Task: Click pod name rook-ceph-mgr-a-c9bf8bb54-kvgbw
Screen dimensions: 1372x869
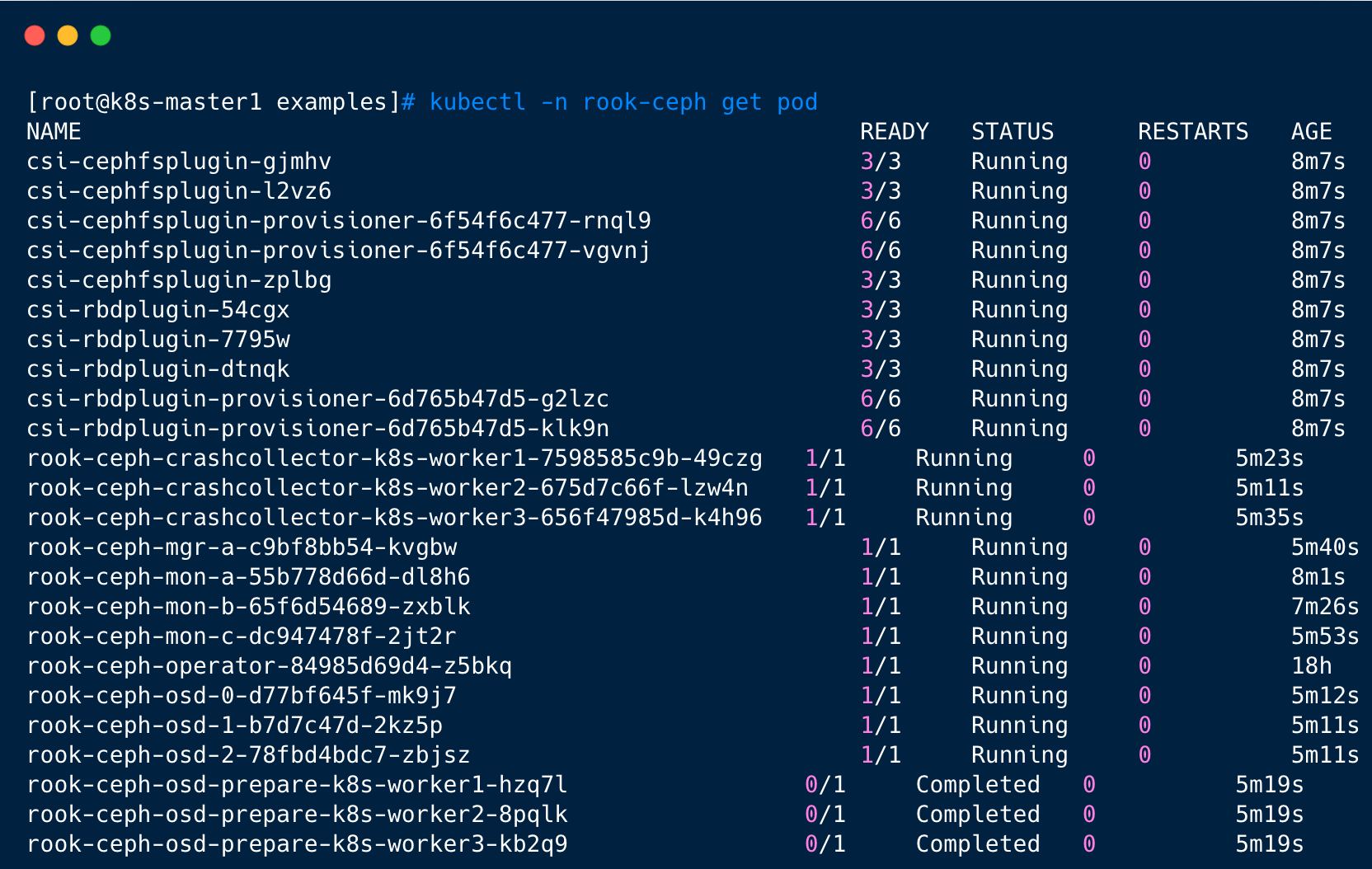Action: point(242,547)
